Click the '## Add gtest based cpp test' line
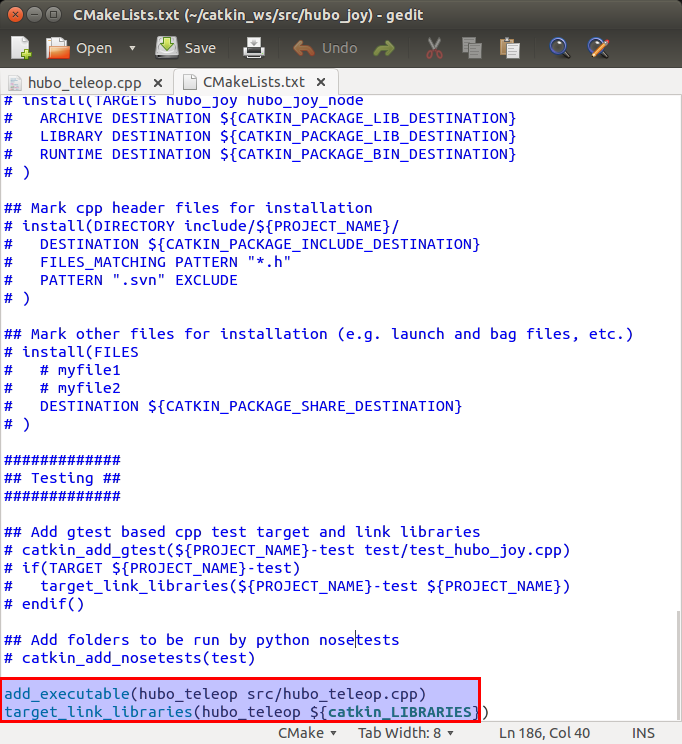 tap(242, 532)
